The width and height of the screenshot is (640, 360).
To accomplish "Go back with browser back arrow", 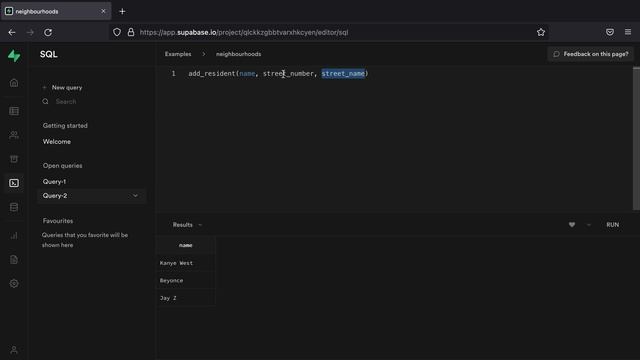I will (12, 32).
